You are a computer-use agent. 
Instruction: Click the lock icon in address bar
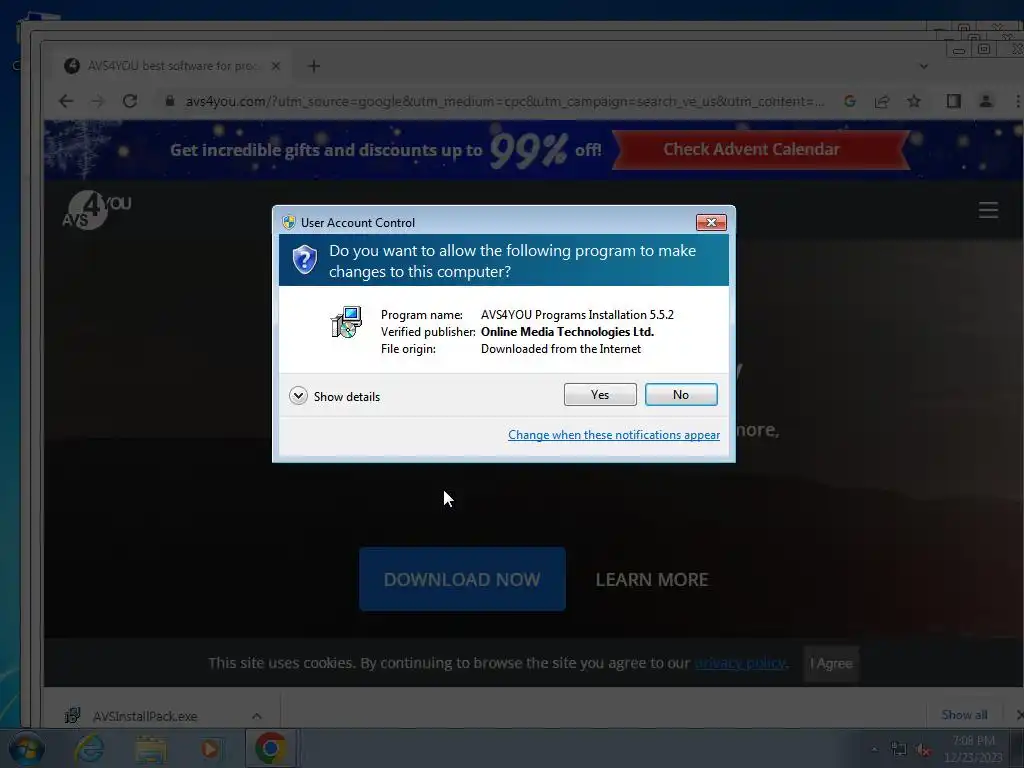(170, 101)
